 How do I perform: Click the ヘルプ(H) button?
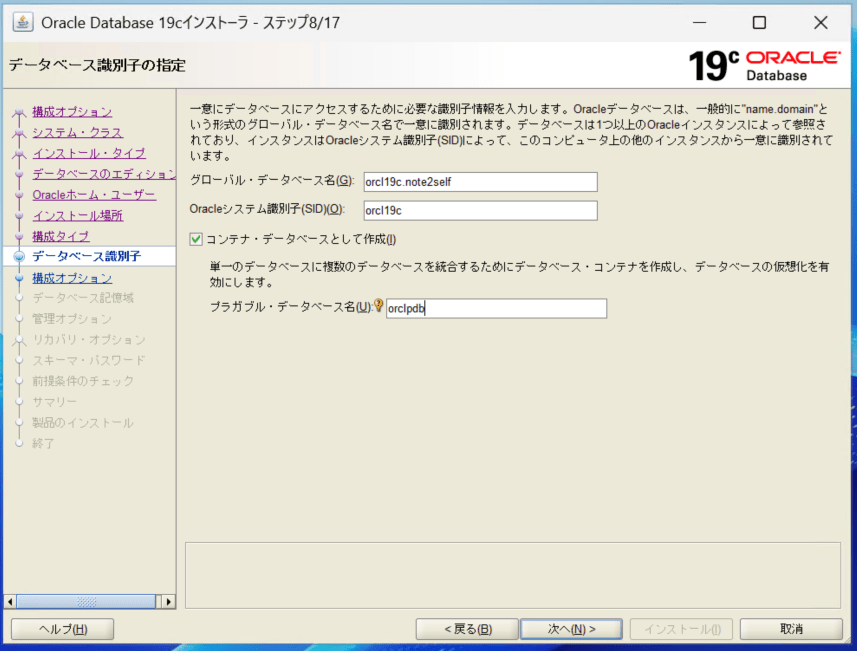62,629
